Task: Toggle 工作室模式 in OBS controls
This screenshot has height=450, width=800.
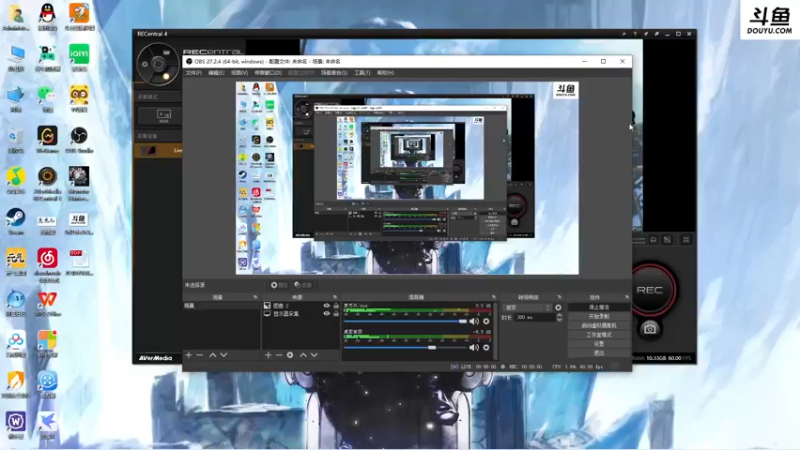Action: click(x=599, y=335)
